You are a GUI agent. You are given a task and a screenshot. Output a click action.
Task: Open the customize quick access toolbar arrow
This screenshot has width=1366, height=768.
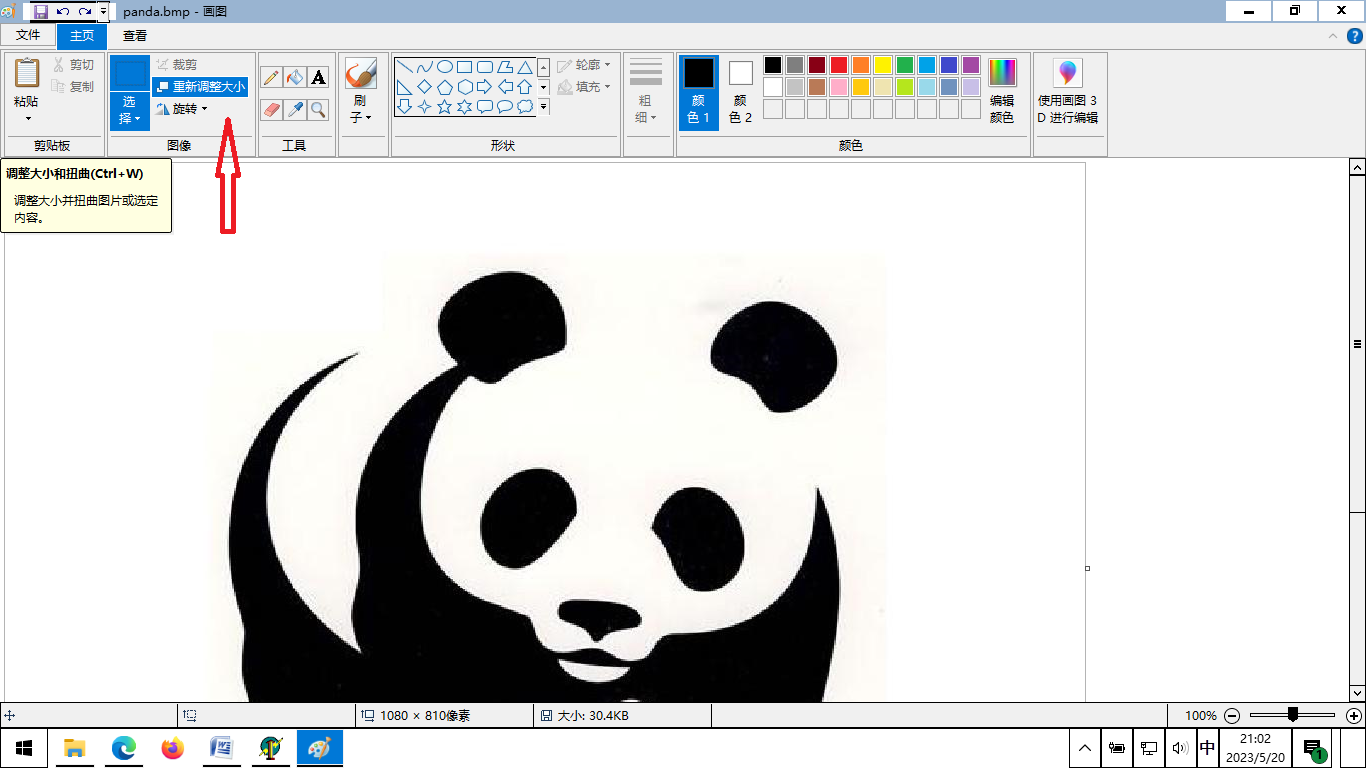tap(103, 11)
